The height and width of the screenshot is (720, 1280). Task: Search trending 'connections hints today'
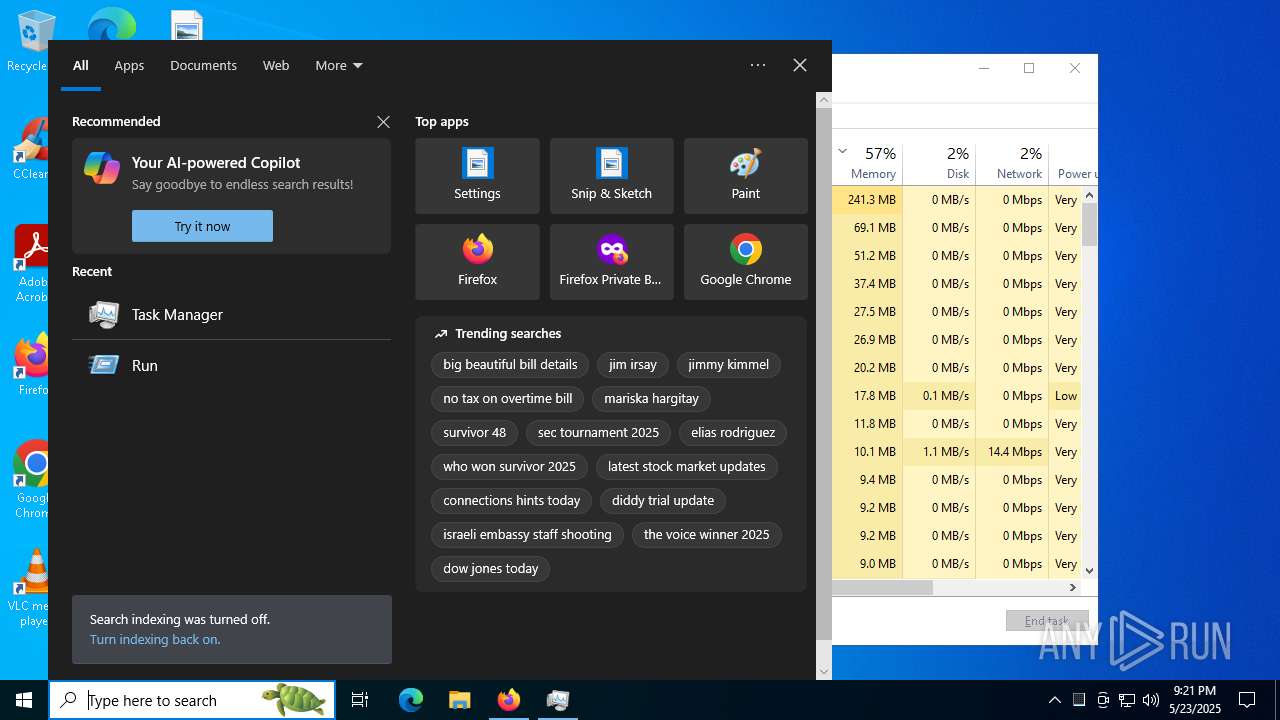pyautogui.click(x=511, y=501)
